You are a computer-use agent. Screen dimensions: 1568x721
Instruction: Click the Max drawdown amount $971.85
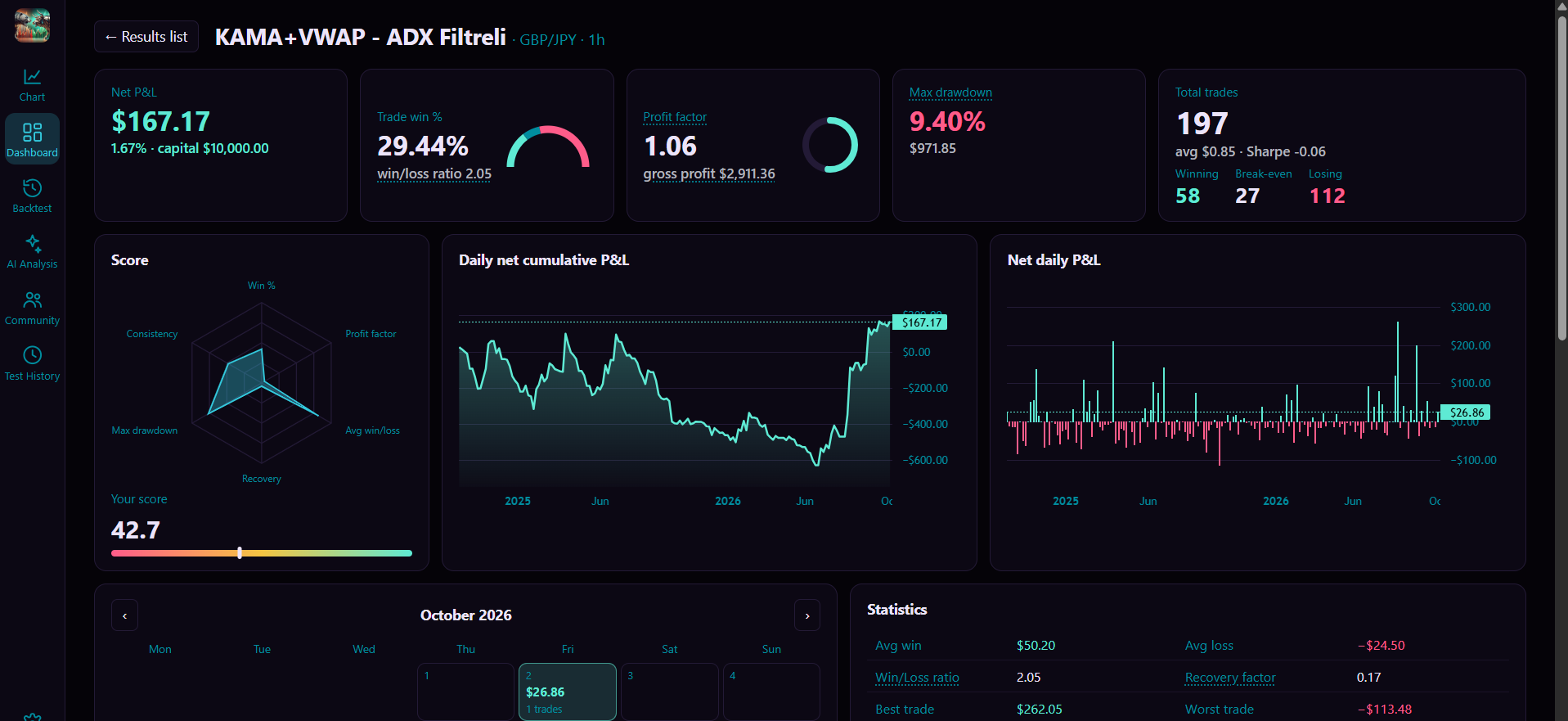[x=932, y=148]
